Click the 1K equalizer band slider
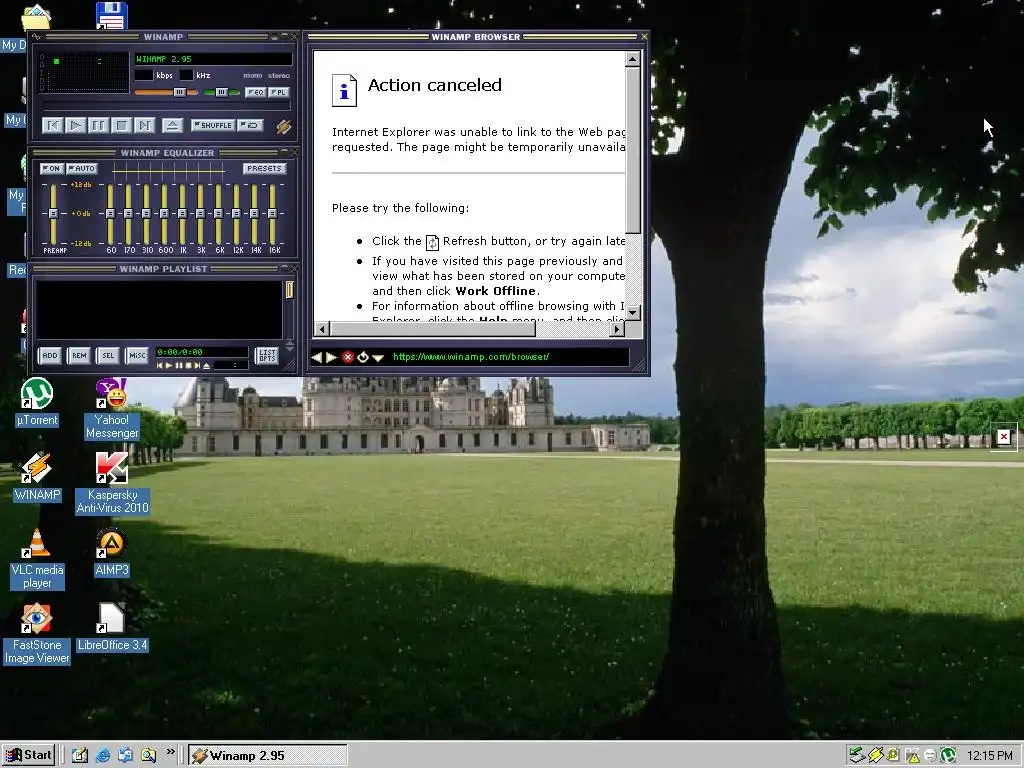Viewport: 1024px width, 768px height. [x=182, y=214]
